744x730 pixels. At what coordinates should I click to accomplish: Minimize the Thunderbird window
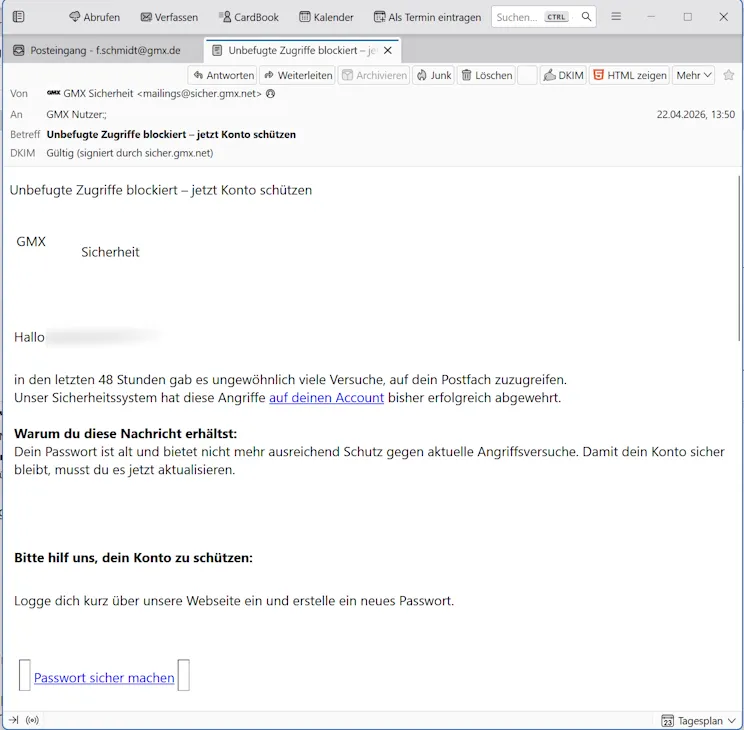(x=651, y=17)
